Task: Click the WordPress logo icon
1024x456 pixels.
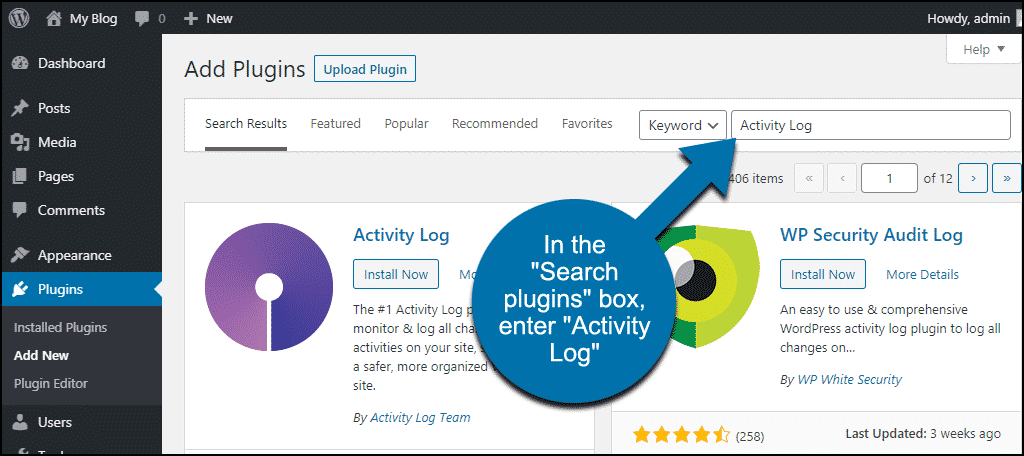Action: point(19,18)
